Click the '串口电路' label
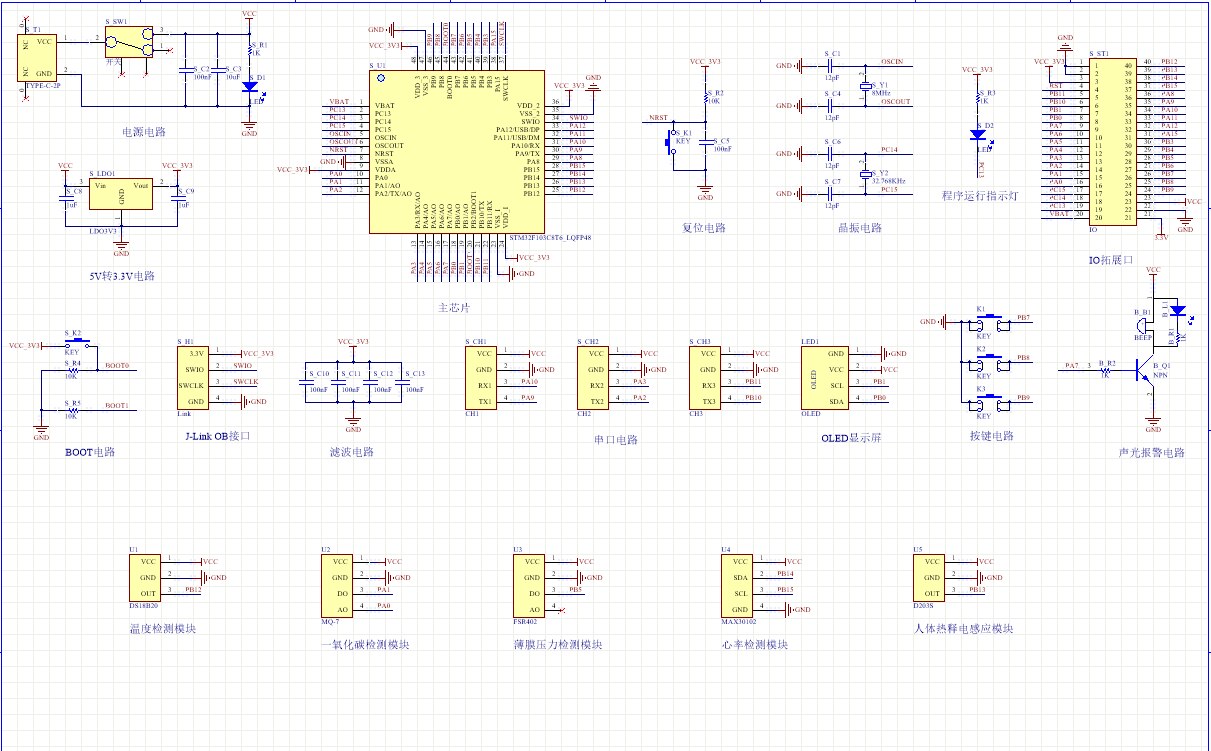This screenshot has height=751, width=1211. (x=615, y=439)
